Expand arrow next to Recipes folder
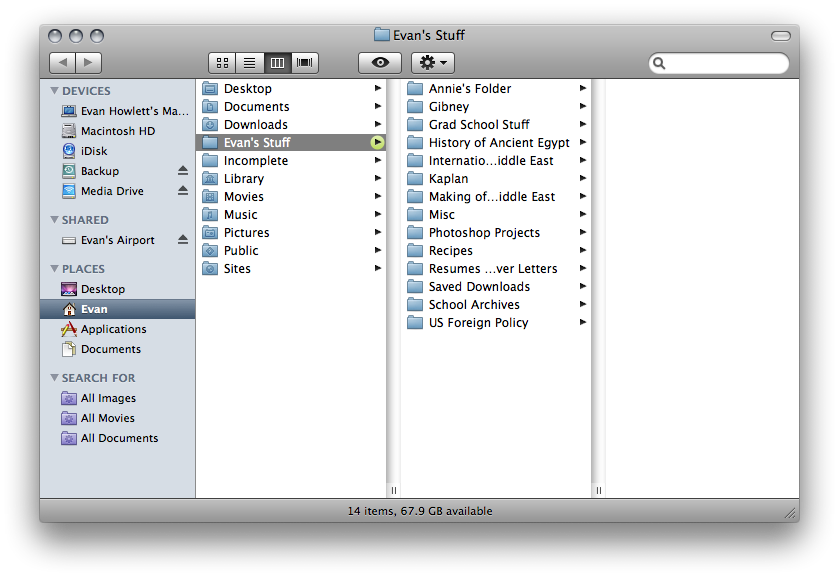This screenshot has height=577, width=839. point(583,250)
